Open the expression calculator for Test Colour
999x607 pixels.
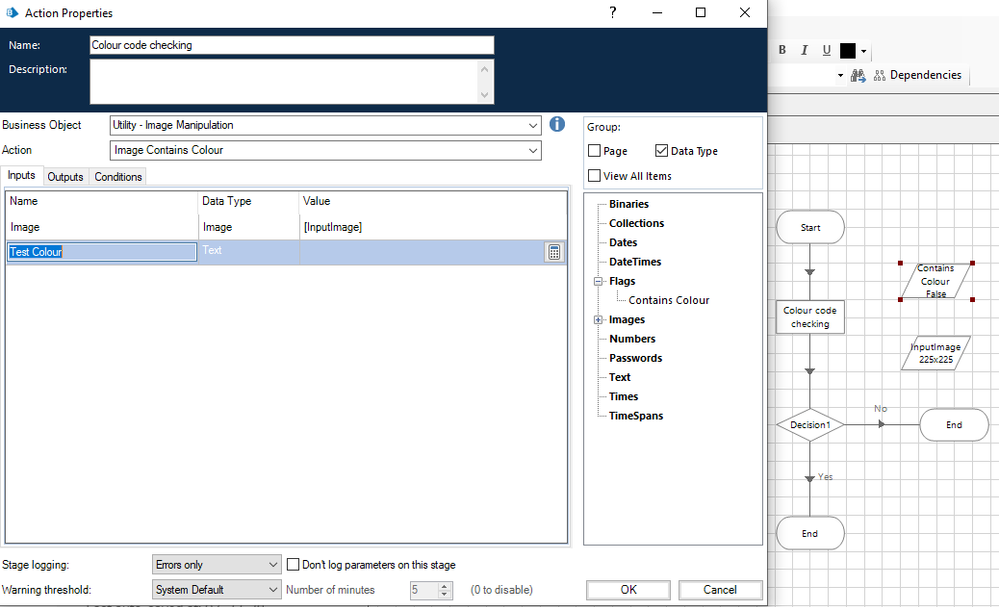(x=554, y=252)
